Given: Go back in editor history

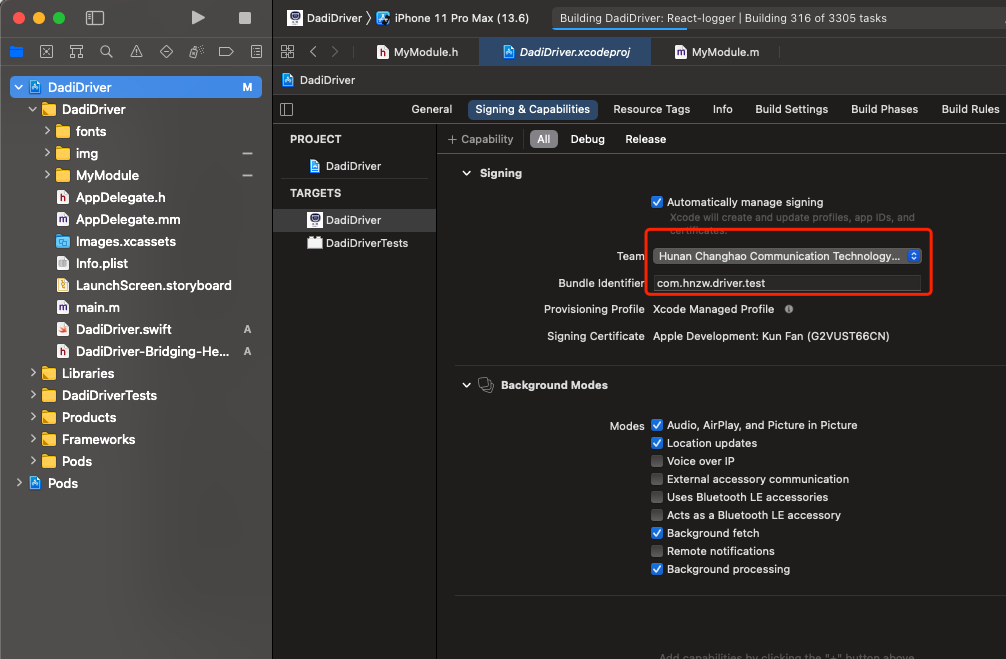Looking at the screenshot, I should tap(313, 52).
